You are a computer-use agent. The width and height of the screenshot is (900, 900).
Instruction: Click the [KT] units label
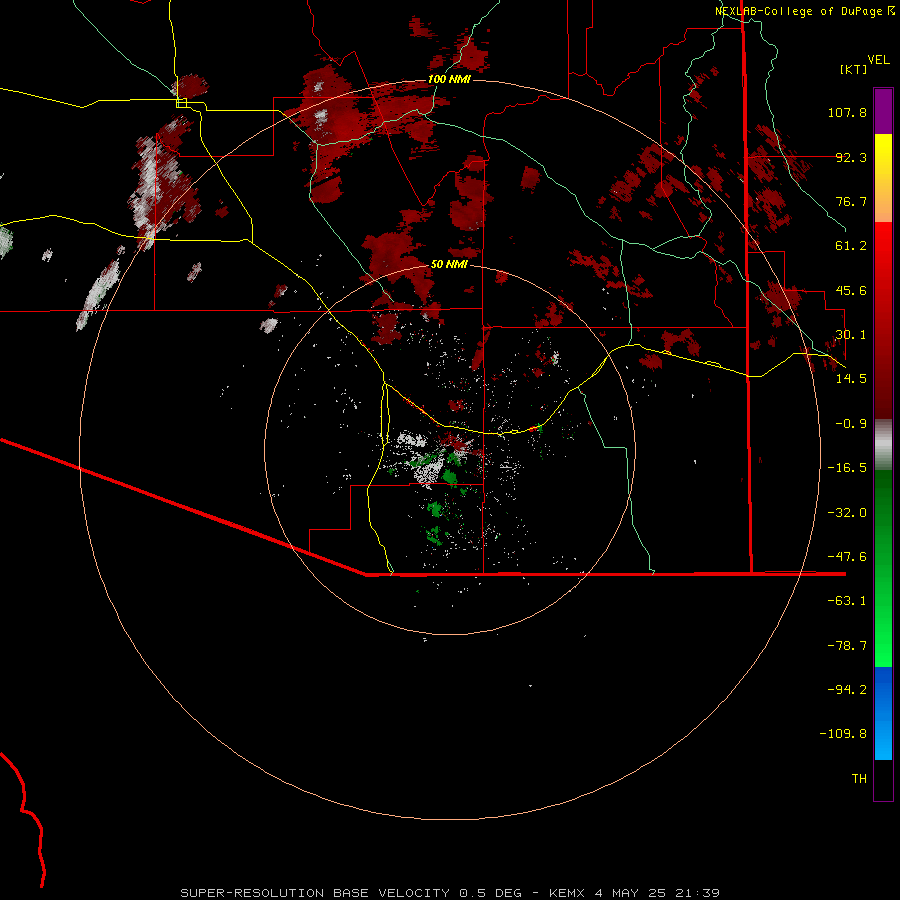click(x=854, y=69)
